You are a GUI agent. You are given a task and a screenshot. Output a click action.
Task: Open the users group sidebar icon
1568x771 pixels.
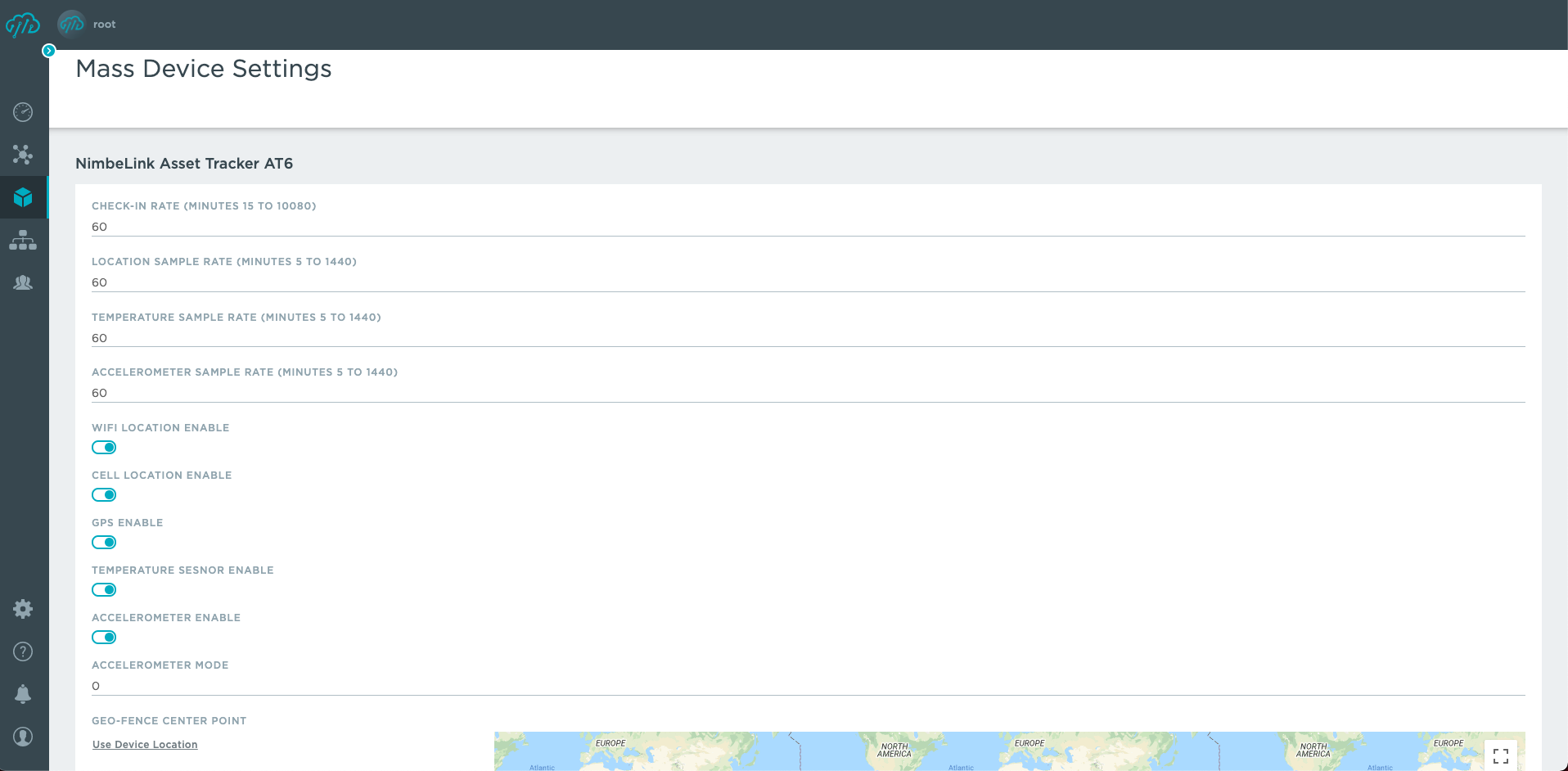coord(23,282)
